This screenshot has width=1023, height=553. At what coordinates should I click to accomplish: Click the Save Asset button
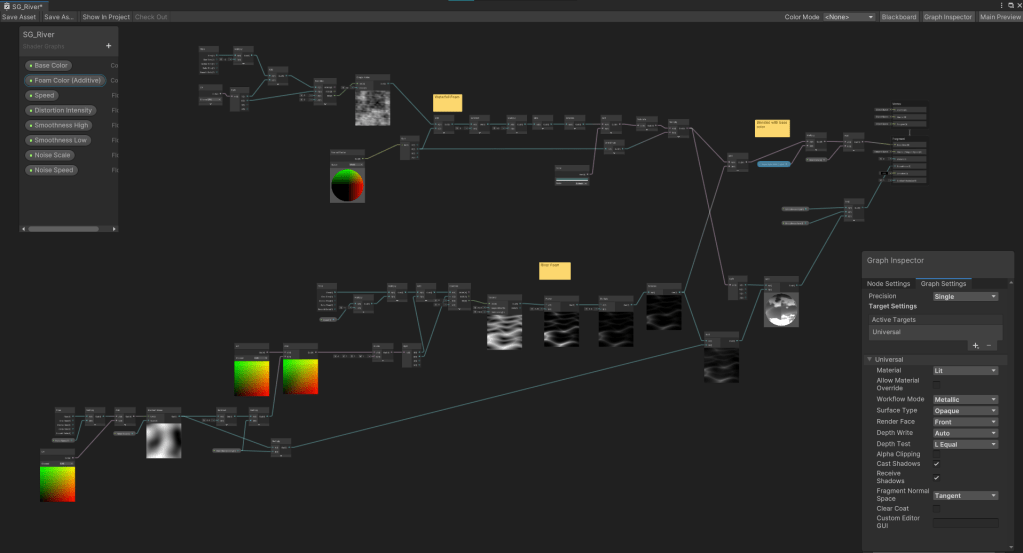(19, 17)
